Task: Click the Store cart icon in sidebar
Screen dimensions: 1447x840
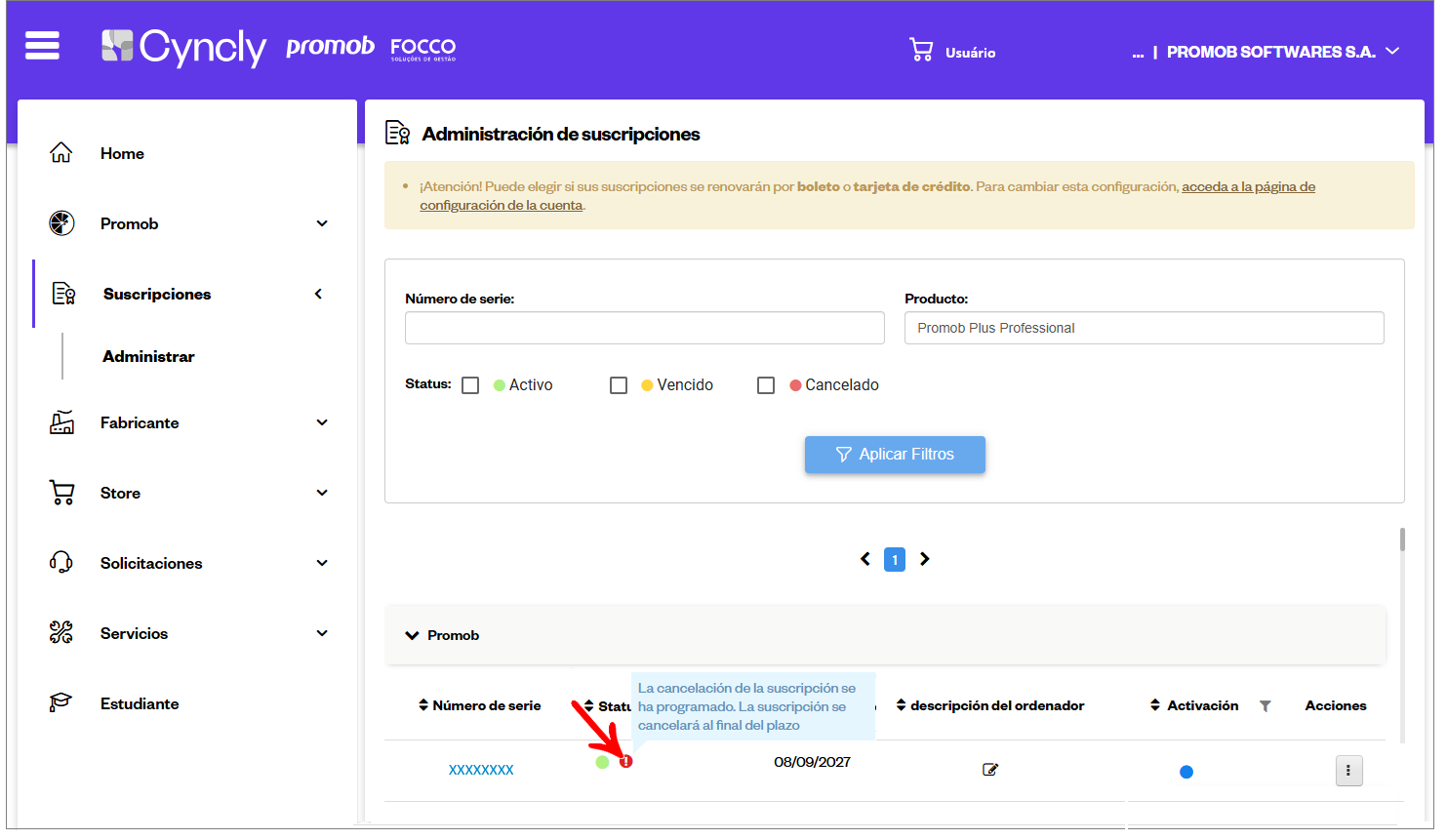Action: coord(61,493)
